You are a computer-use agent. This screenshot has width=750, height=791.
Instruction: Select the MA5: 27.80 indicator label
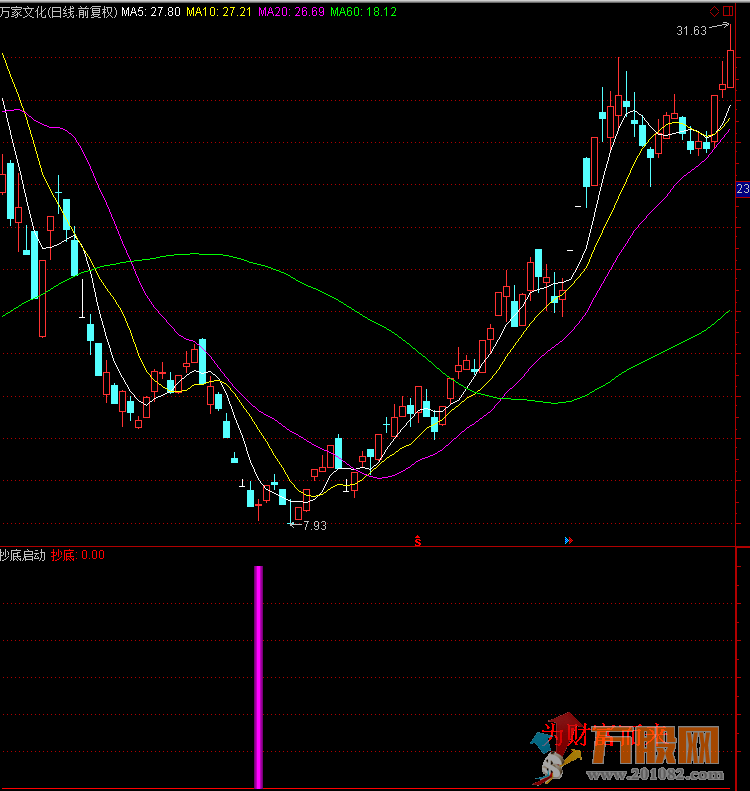click(x=151, y=12)
